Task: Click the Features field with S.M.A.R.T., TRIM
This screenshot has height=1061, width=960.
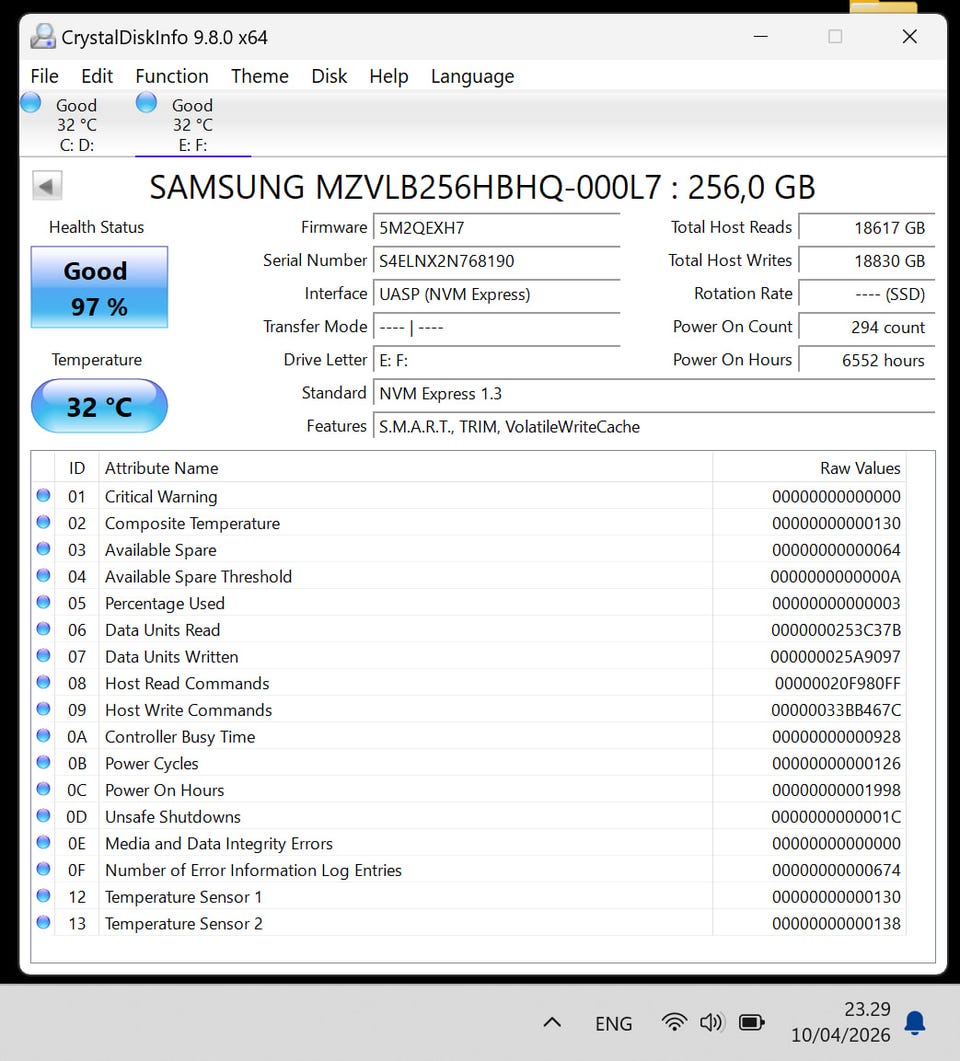Action: (x=654, y=427)
